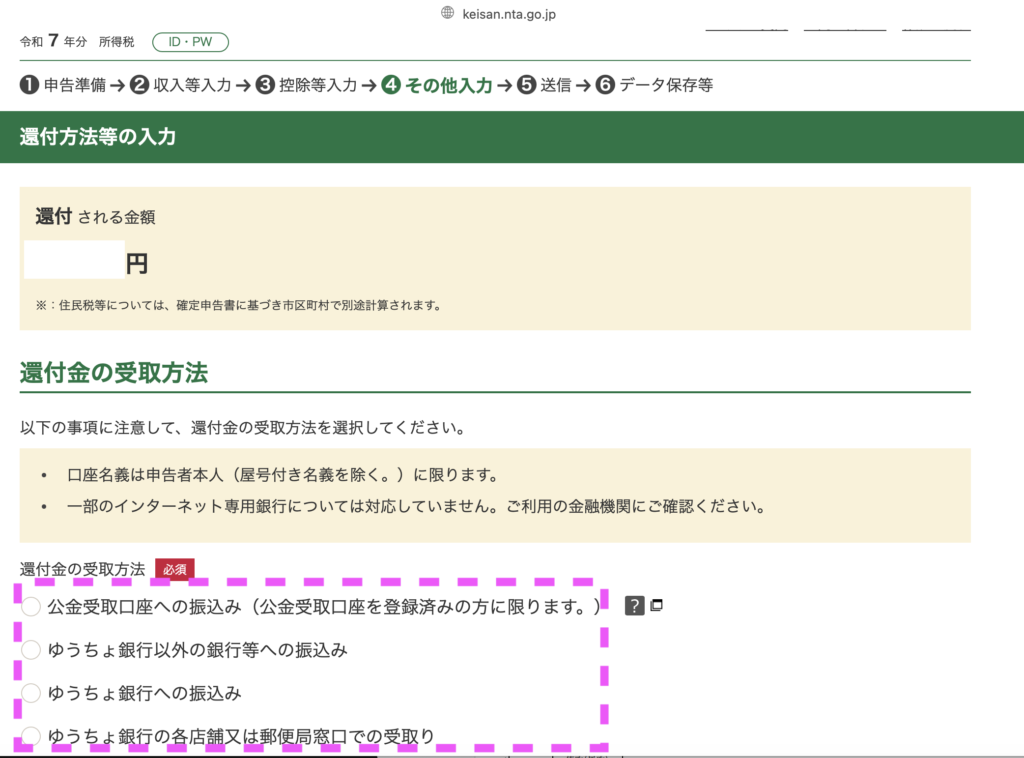
Task: Select 公金受取口座への振込み radio option
Action: pyautogui.click(x=31, y=606)
